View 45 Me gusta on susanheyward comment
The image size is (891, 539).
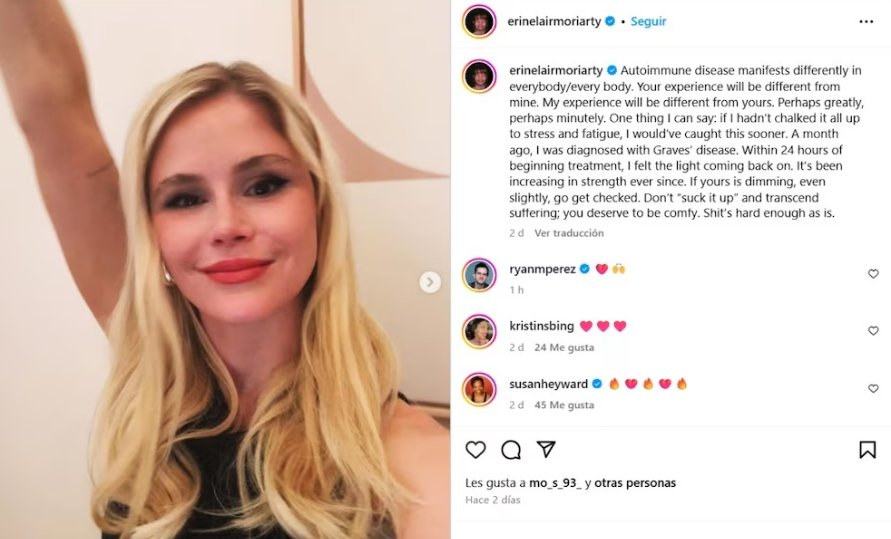(564, 405)
